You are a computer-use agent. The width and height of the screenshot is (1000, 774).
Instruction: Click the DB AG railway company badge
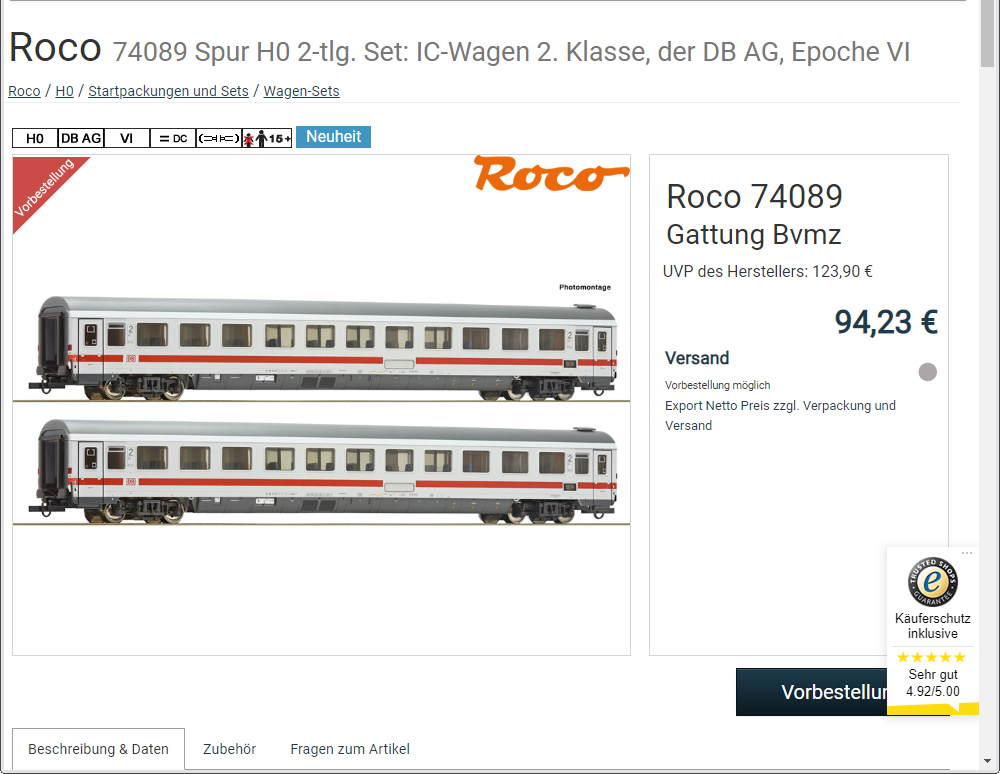coord(80,138)
